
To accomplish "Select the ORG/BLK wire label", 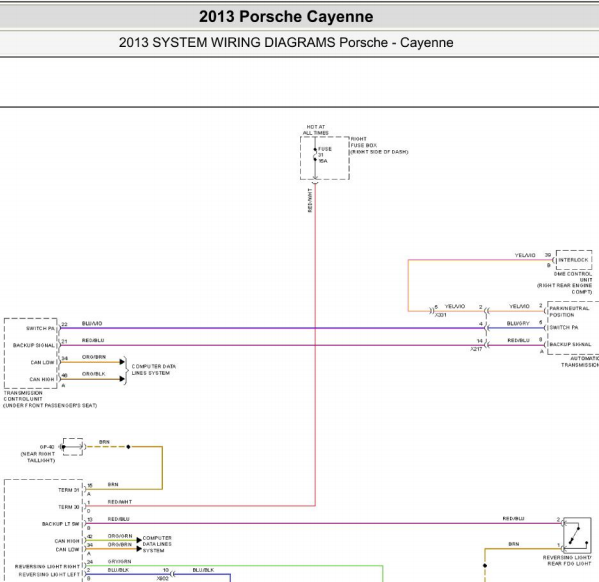I will (x=93, y=374).
